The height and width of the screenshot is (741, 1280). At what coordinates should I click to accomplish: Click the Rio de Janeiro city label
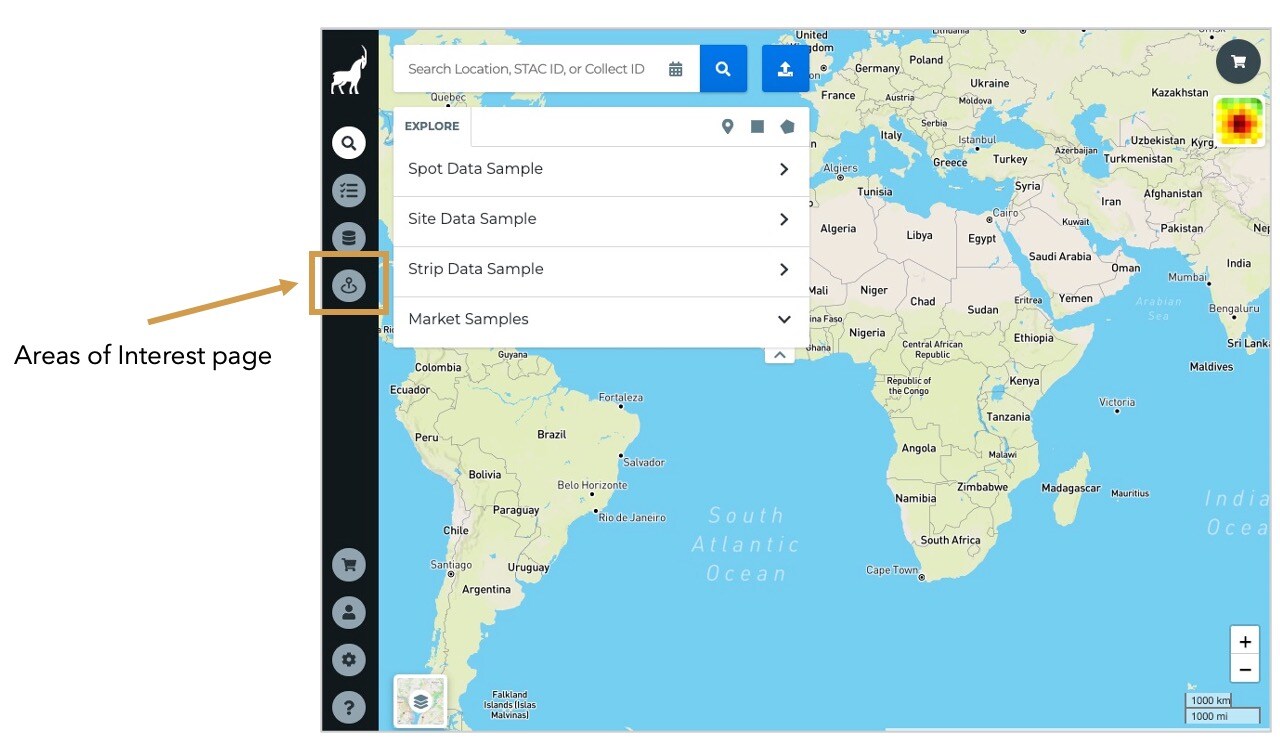click(x=632, y=517)
